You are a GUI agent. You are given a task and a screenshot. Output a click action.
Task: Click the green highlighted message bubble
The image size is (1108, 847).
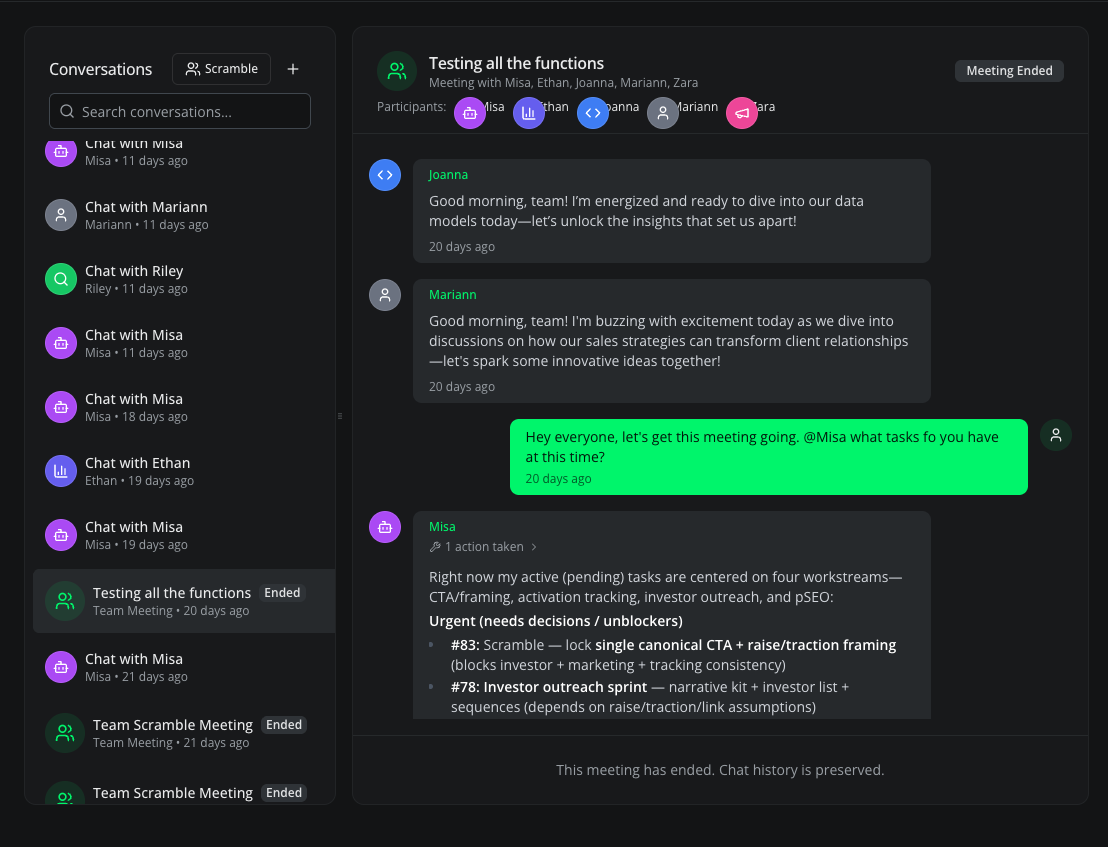click(768, 457)
